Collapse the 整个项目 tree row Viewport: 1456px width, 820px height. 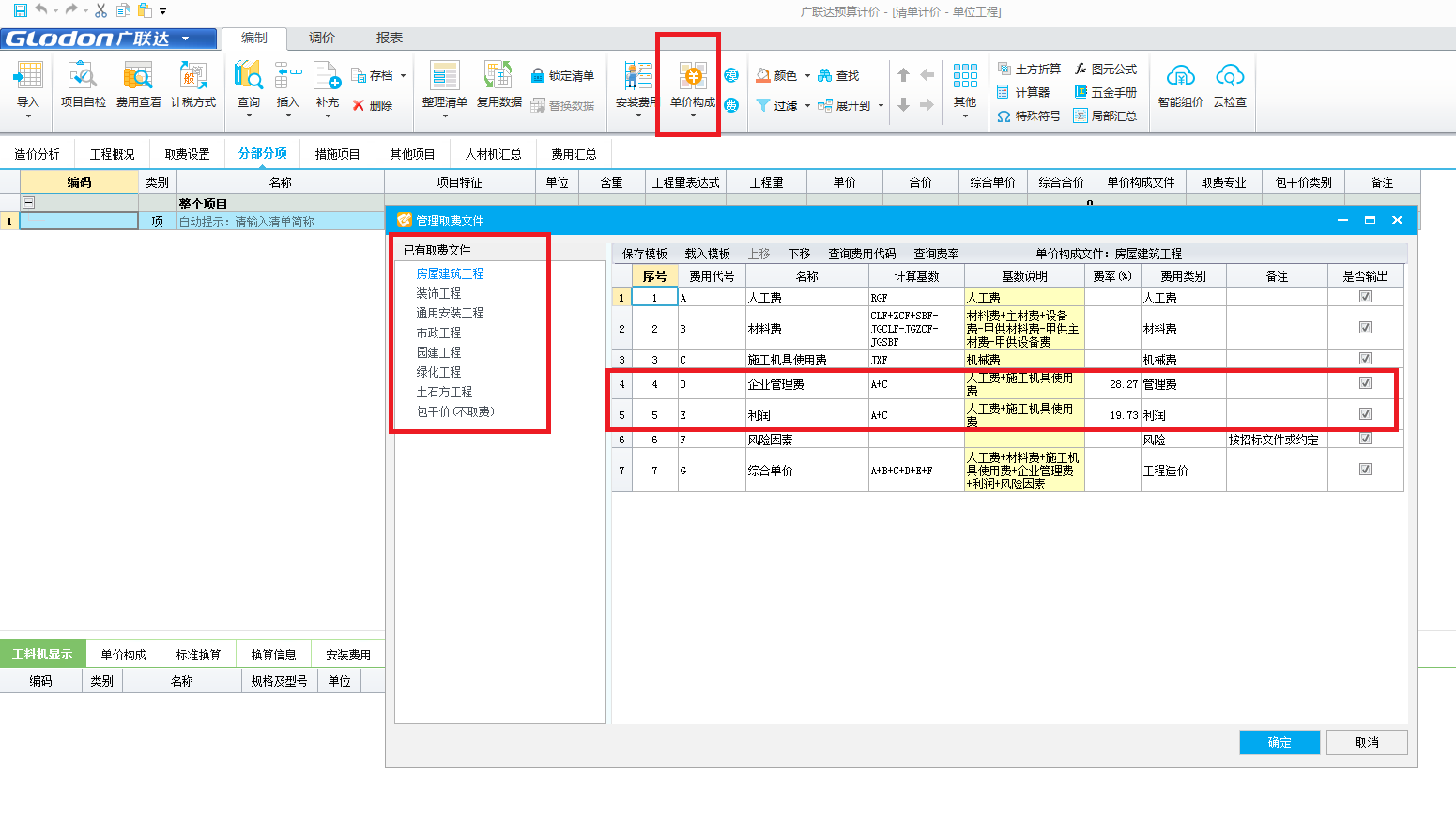(x=28, y=202)
